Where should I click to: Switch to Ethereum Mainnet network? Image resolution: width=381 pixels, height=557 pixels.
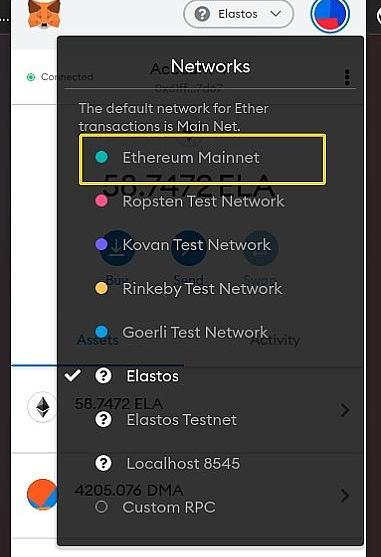click(x=202, y=159)
